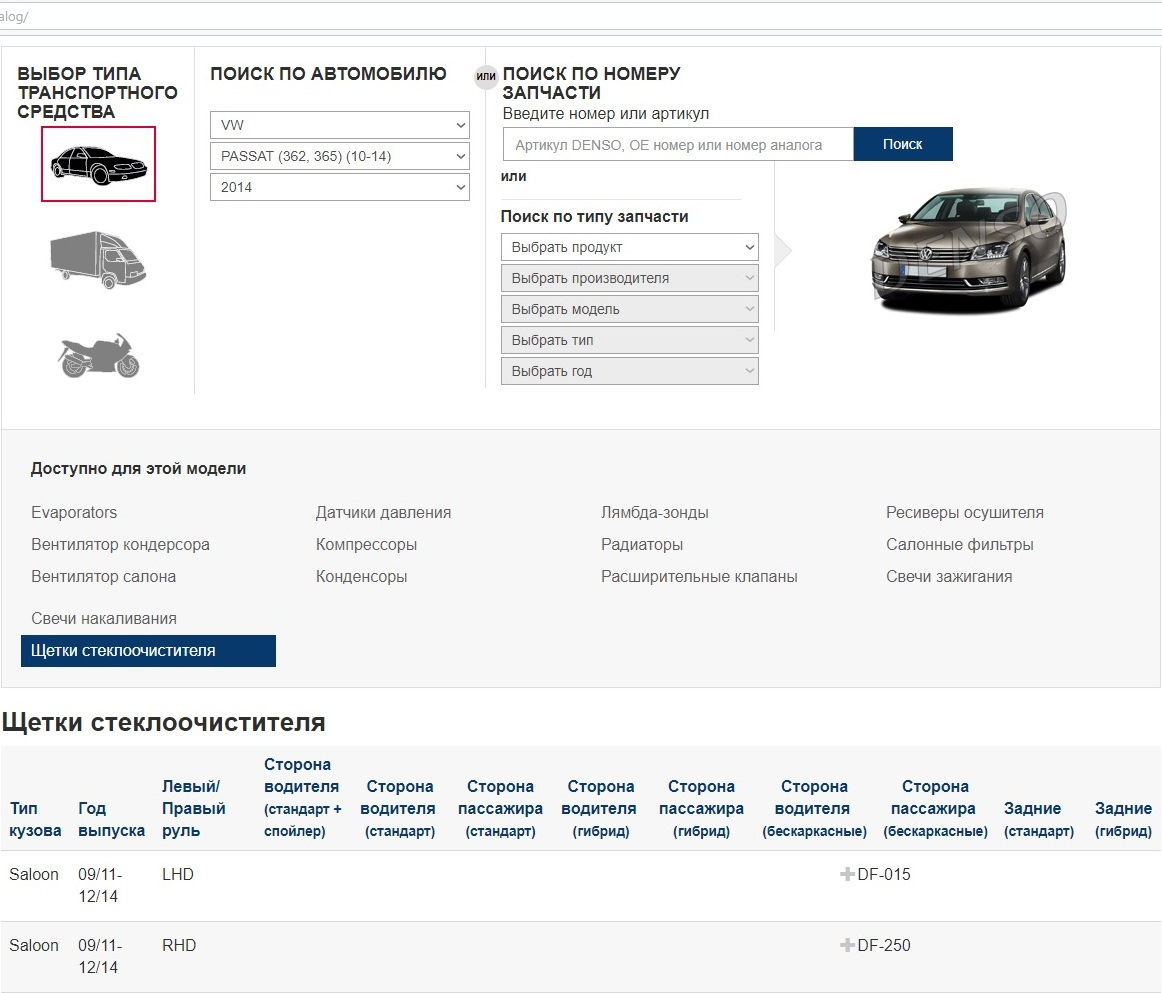
Task: Click Saloon in the RHD row
Action: (x=33, y=946)
